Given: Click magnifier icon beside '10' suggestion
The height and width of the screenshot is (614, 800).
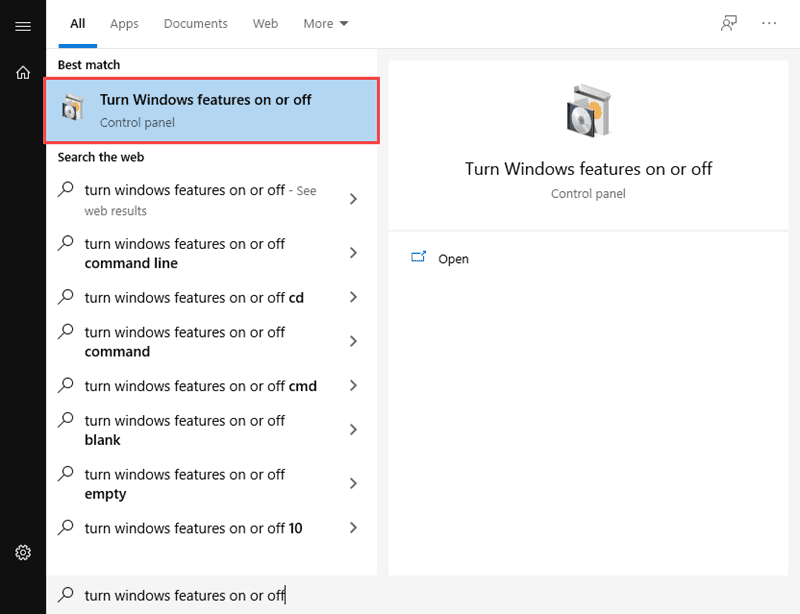Looking at the screenshot, I should (66, 527).
